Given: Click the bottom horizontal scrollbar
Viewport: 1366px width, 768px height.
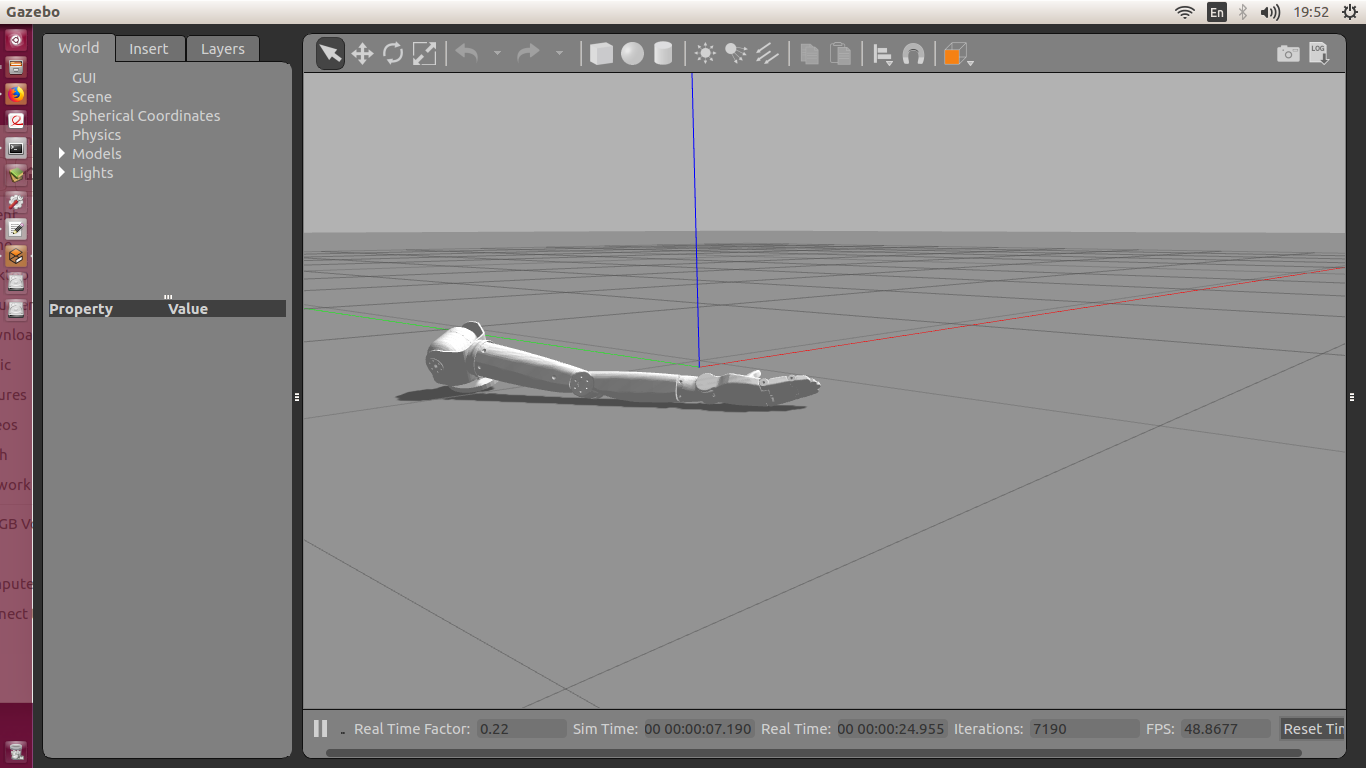Looking at the screenshot, I should [814, 753].
